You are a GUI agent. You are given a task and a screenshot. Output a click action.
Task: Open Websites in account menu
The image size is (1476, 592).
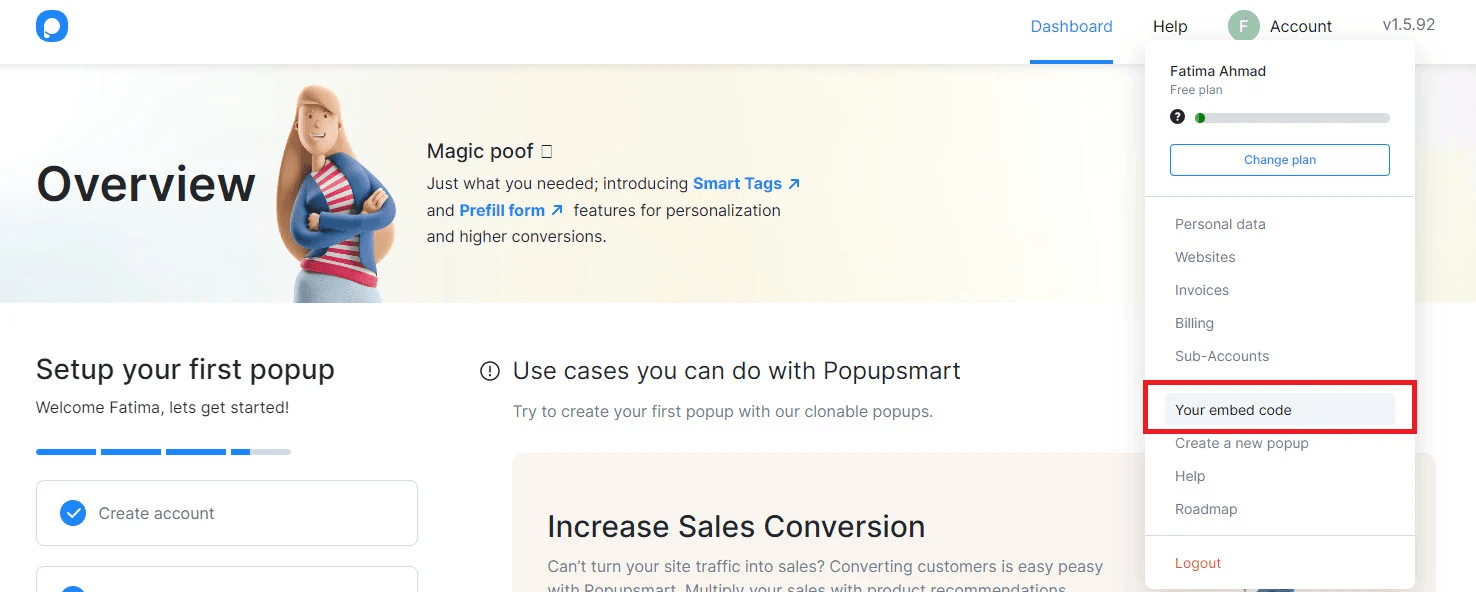tap(1205, 257)
